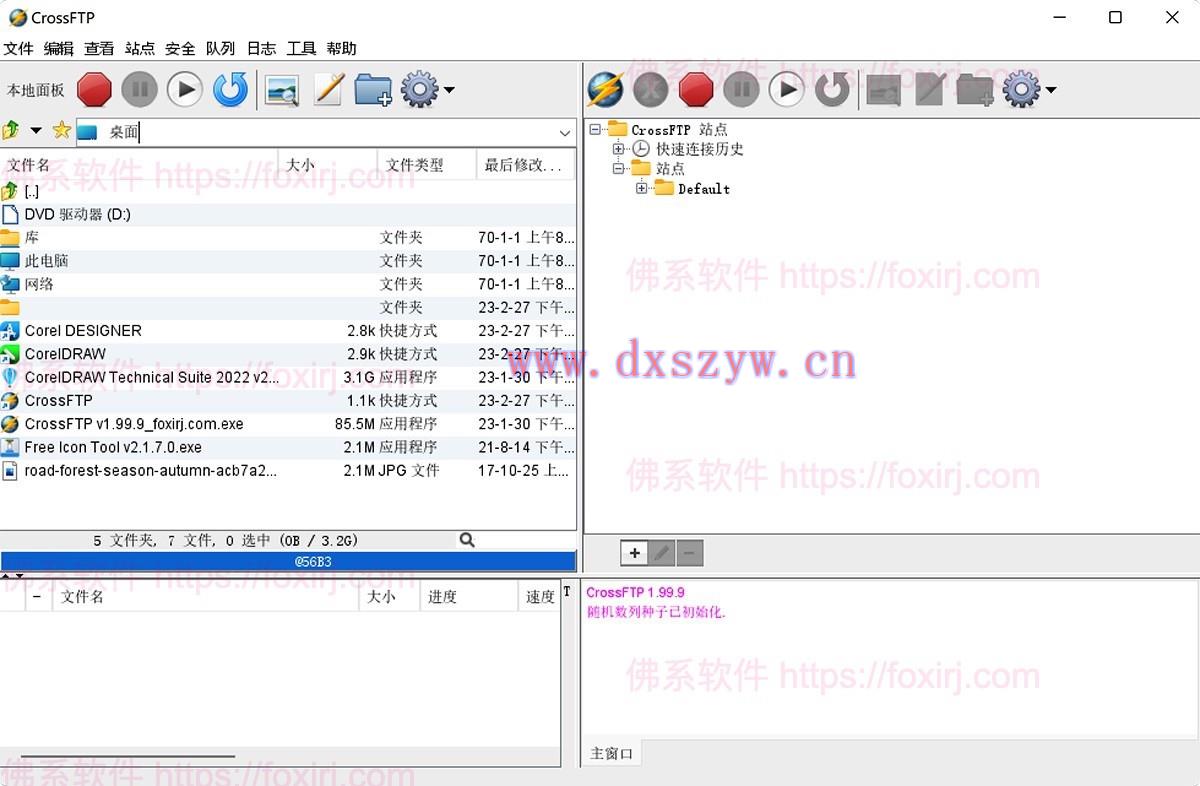This screenshot has height=786, width=1200.
Task: Click the grey pause button in remote toolbar
Action: coord(741,90)
